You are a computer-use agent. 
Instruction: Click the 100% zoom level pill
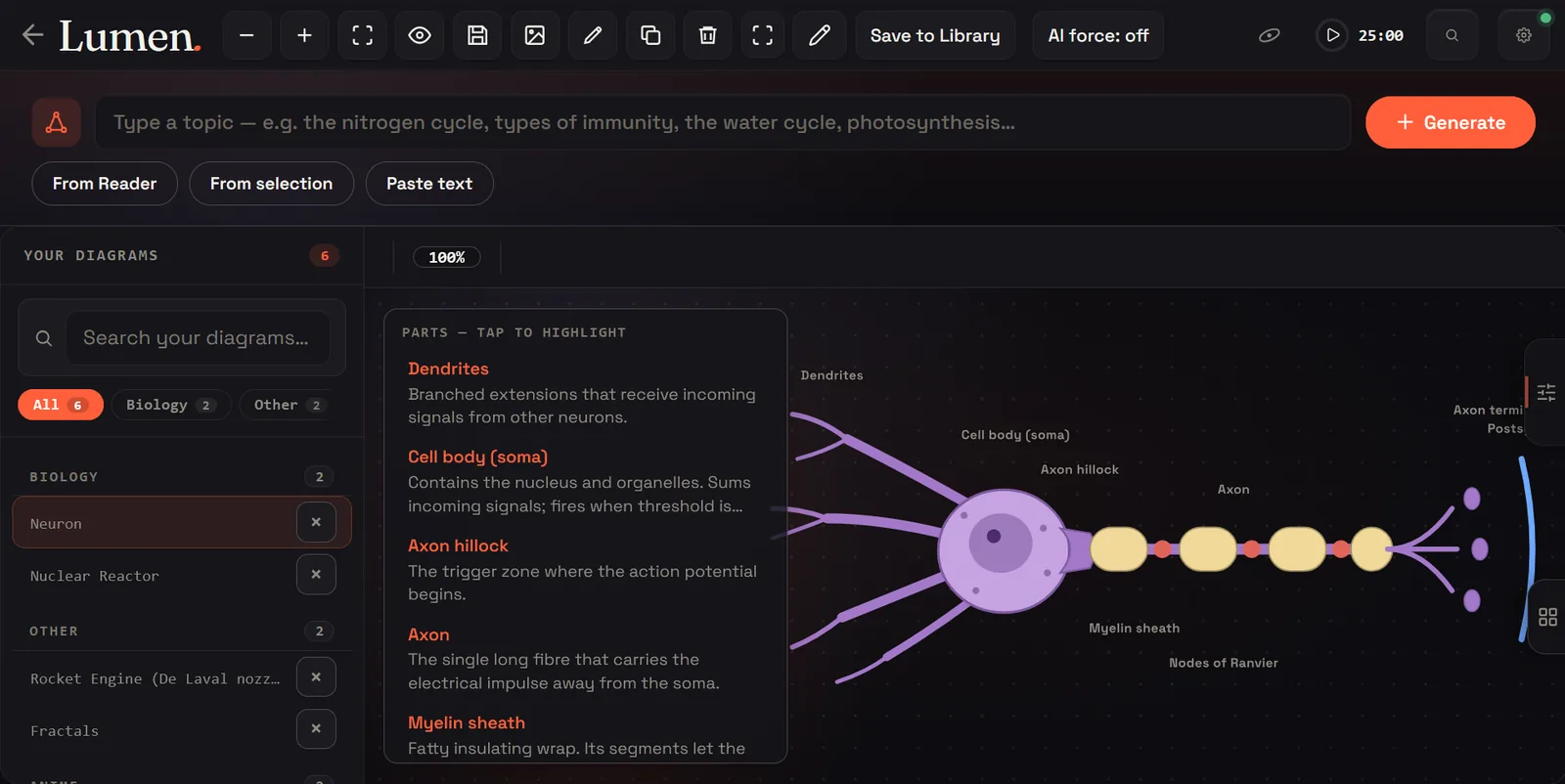[447, 257]
